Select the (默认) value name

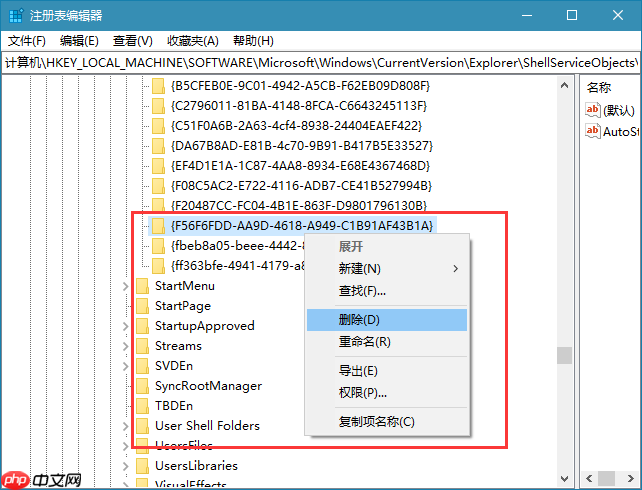[x=619, y=110]
